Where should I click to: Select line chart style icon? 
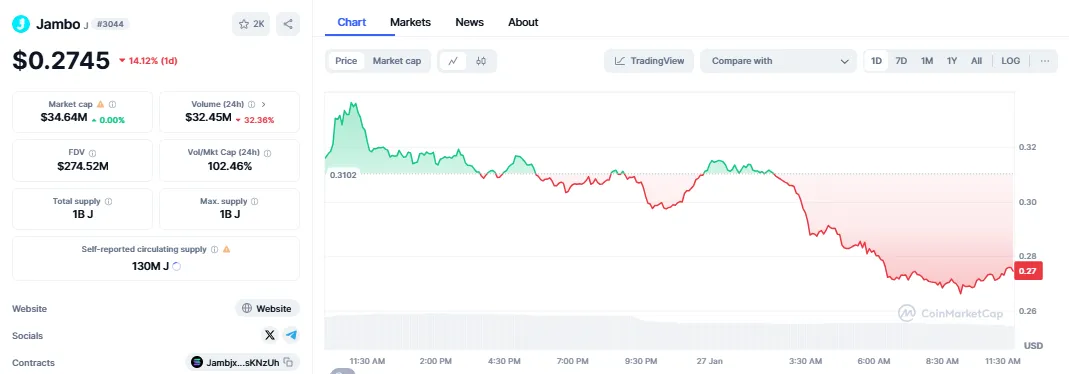coord(453,61)
